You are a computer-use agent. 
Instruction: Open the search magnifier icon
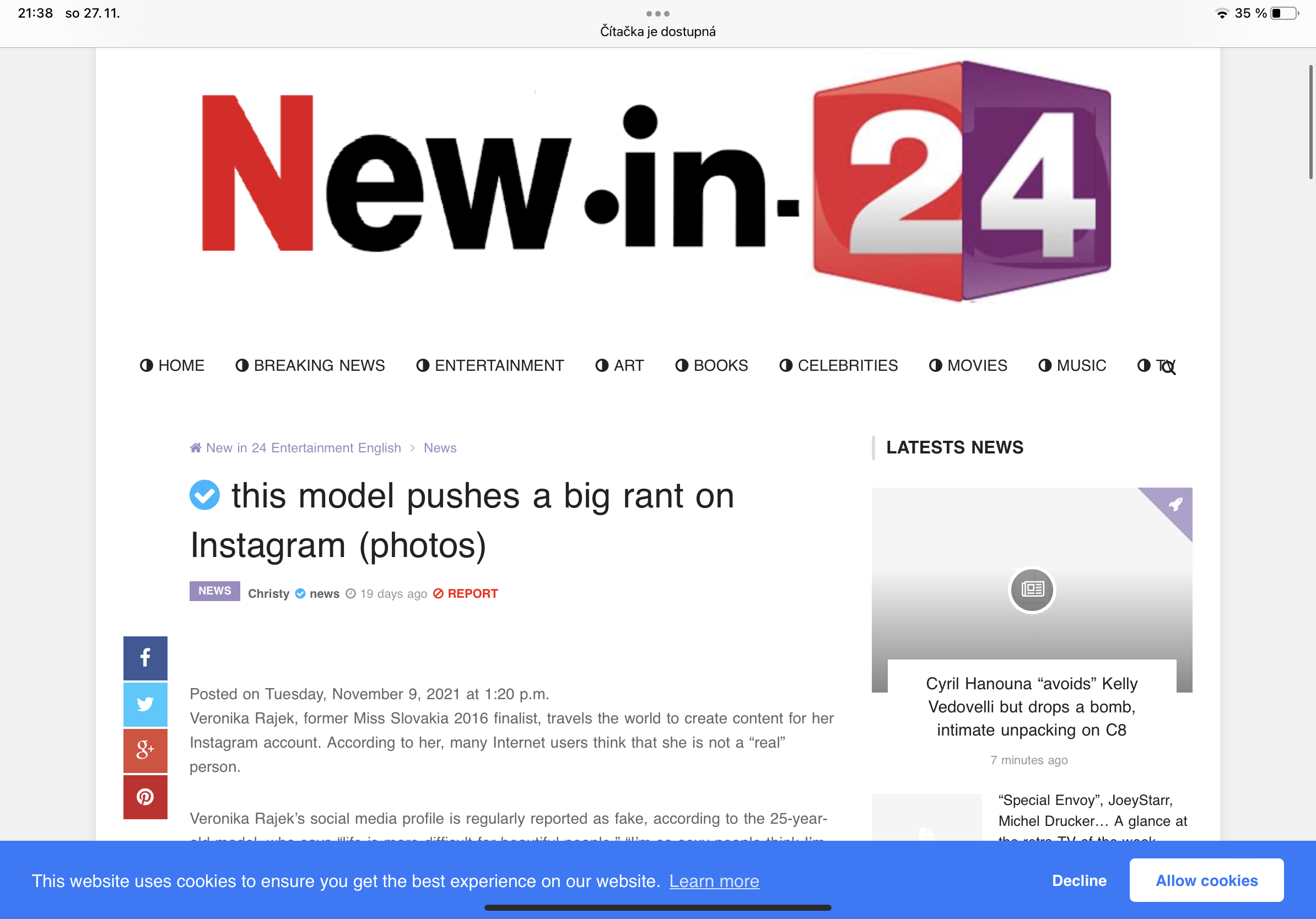(1168, 368)
